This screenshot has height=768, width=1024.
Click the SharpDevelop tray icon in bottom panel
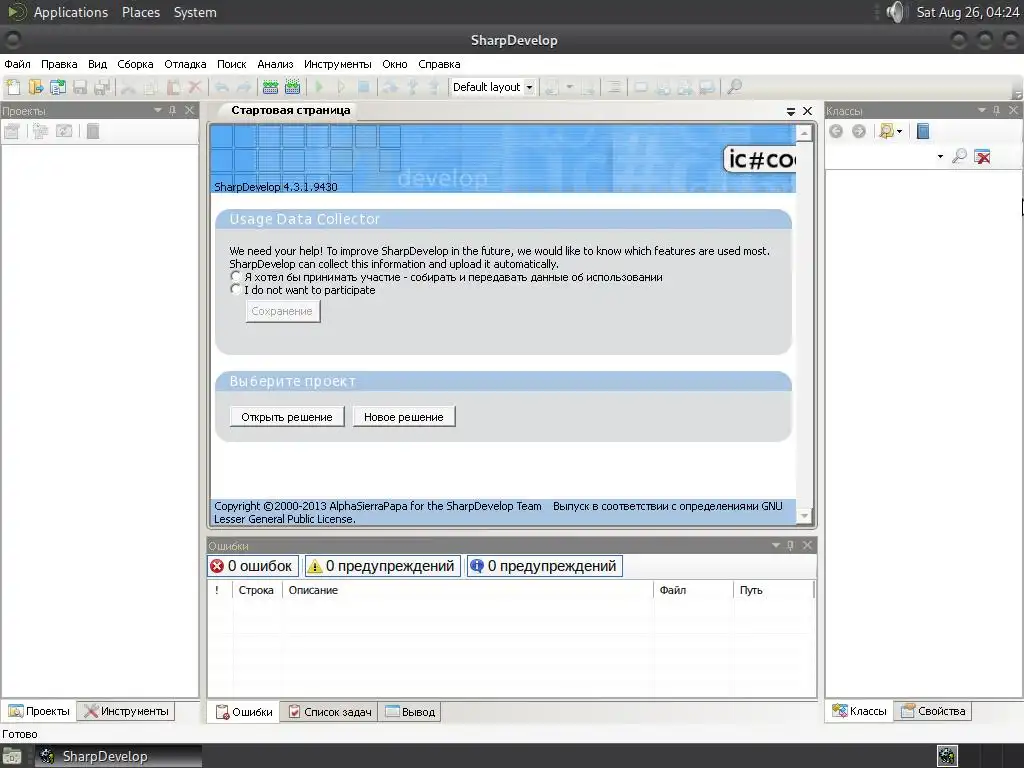(947, 756)
